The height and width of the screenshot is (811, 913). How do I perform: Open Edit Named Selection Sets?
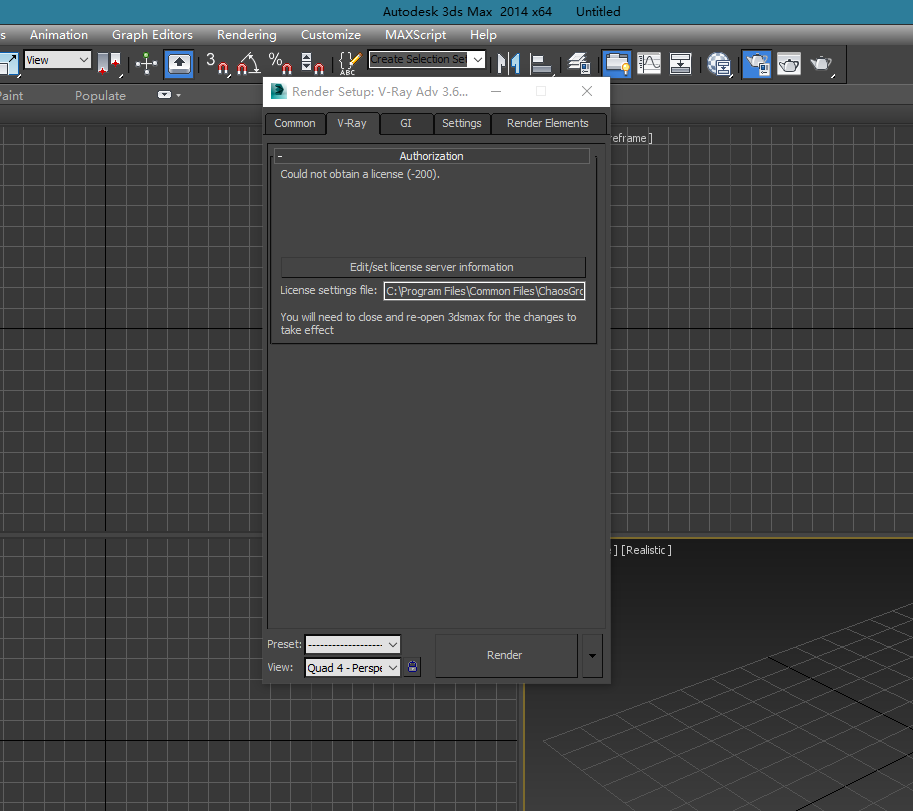click(x=349, y=63)
